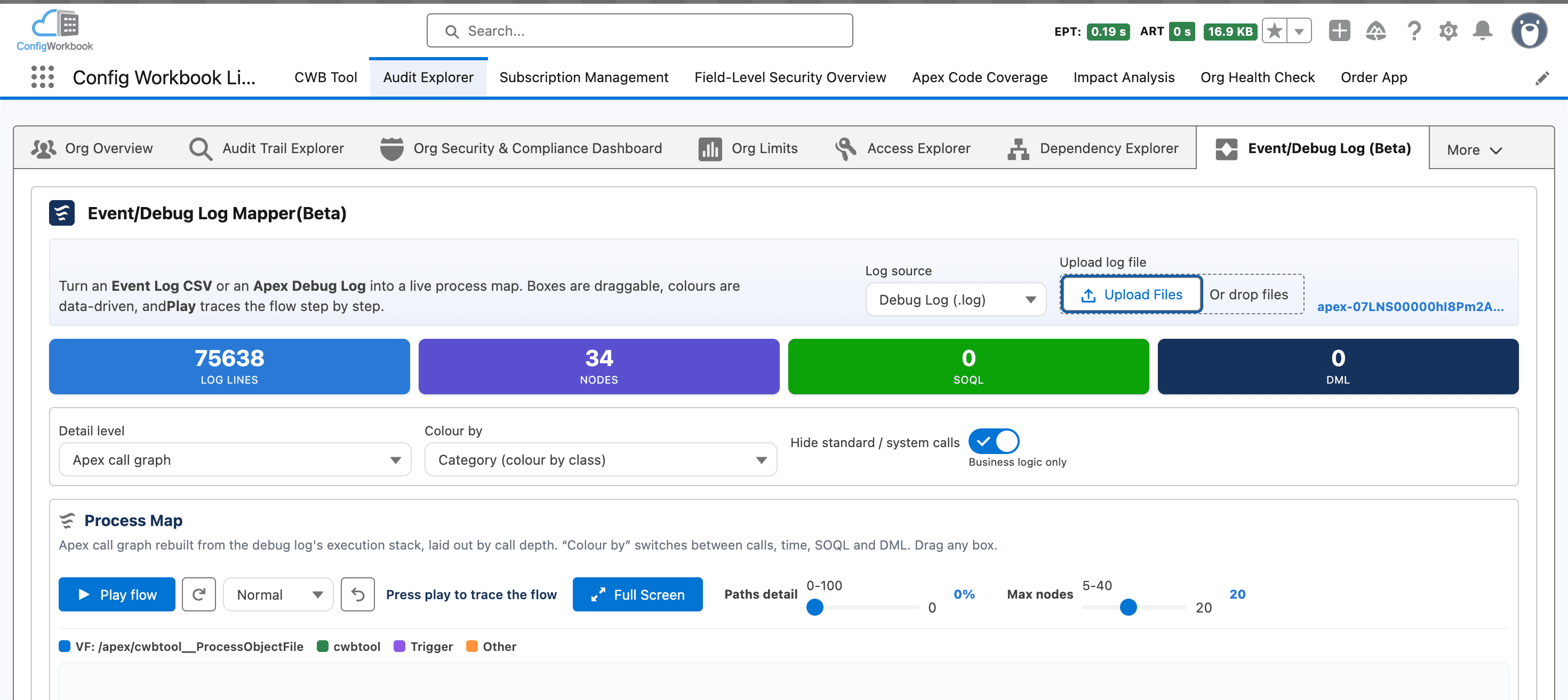The width and height of the screenshot is (1568, 700).
Task: Click the Full Screen button
Action: 637,594
